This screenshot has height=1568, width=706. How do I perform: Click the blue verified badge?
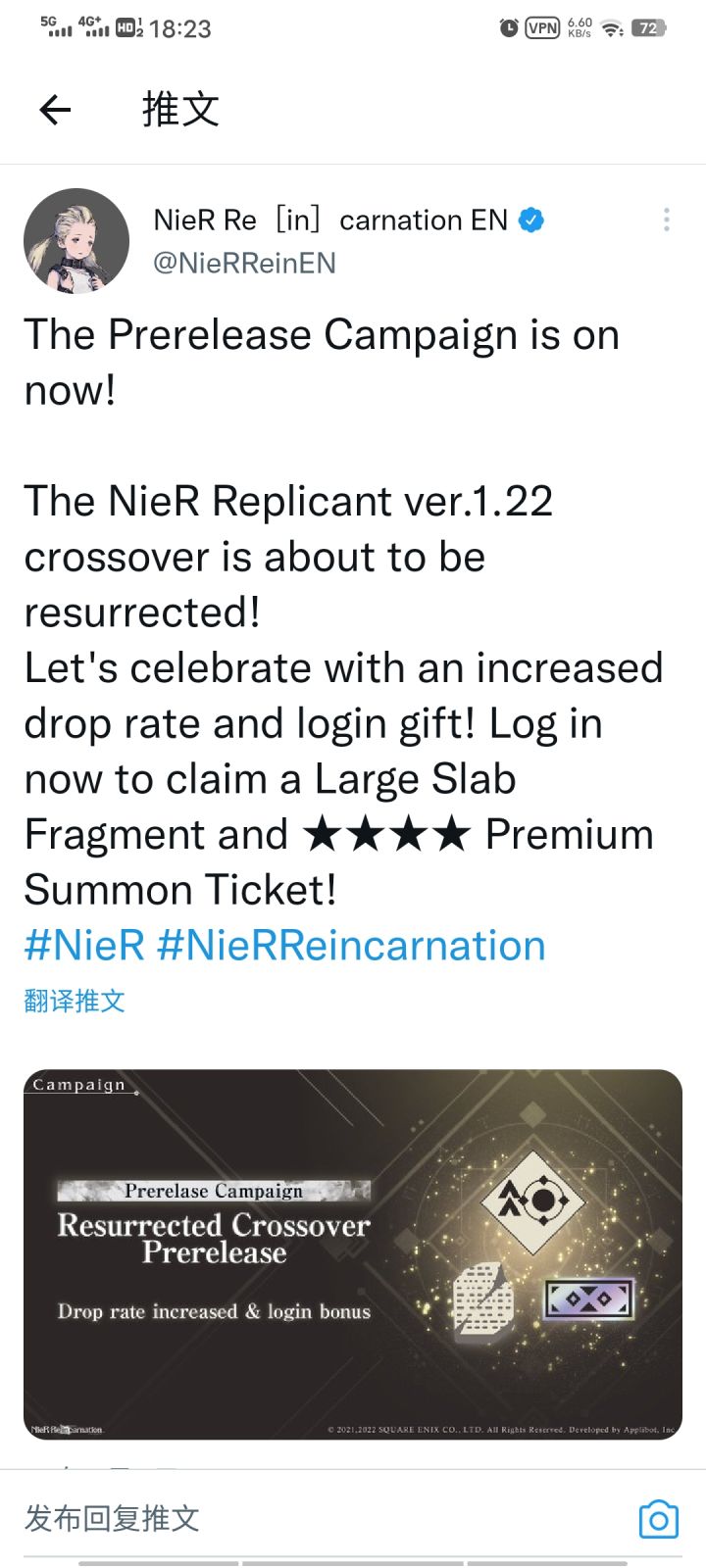coord(531,220)
